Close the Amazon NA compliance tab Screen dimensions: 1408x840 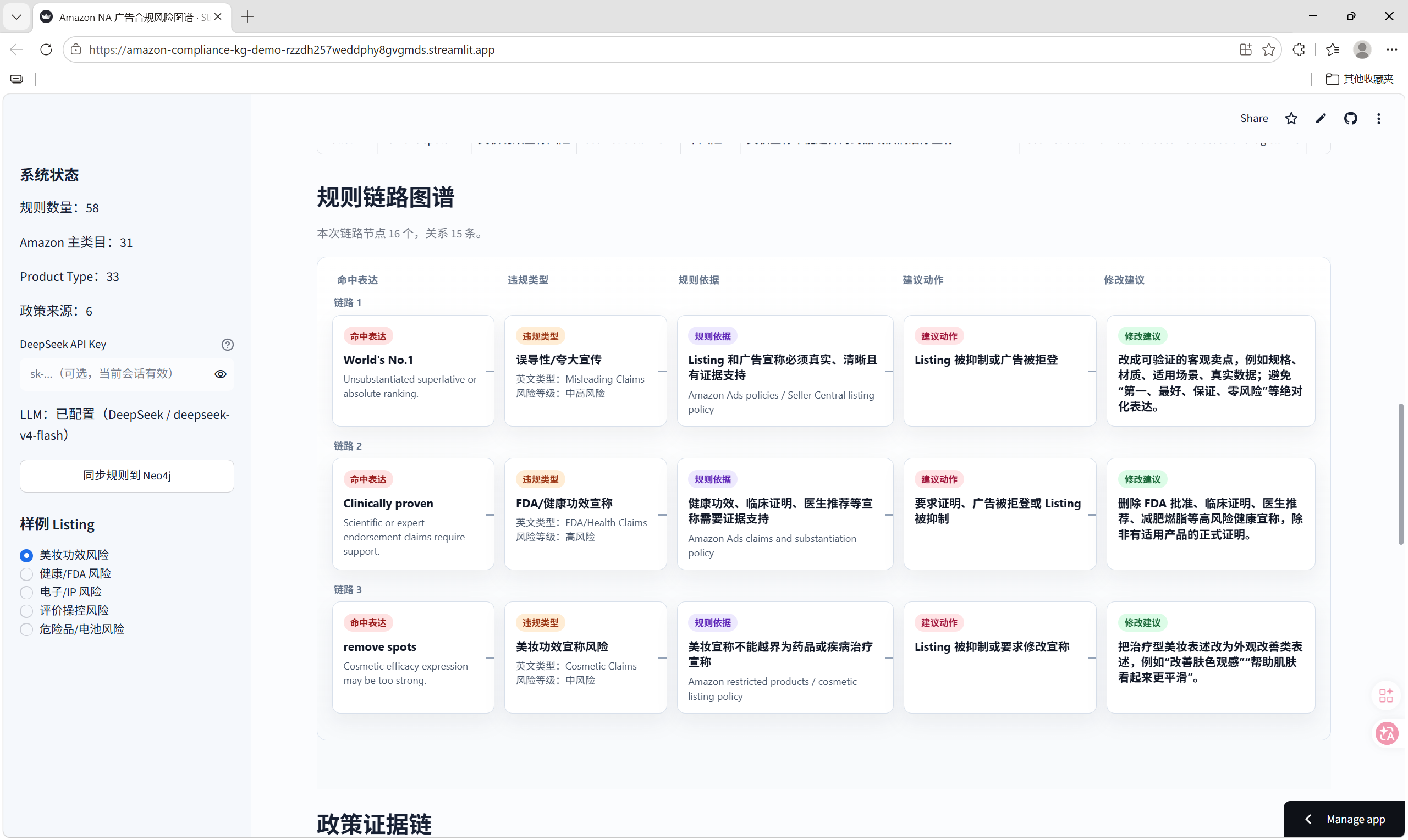point(218,17)
